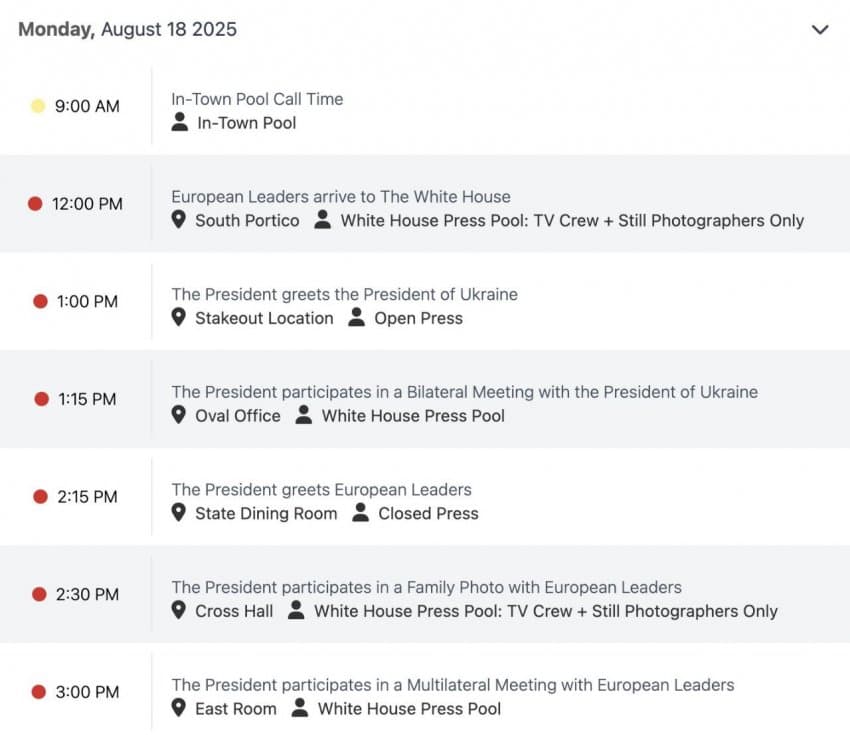Select the In-Town Pool Call Time title
The image size is (850, 735).
click(257, 99)
